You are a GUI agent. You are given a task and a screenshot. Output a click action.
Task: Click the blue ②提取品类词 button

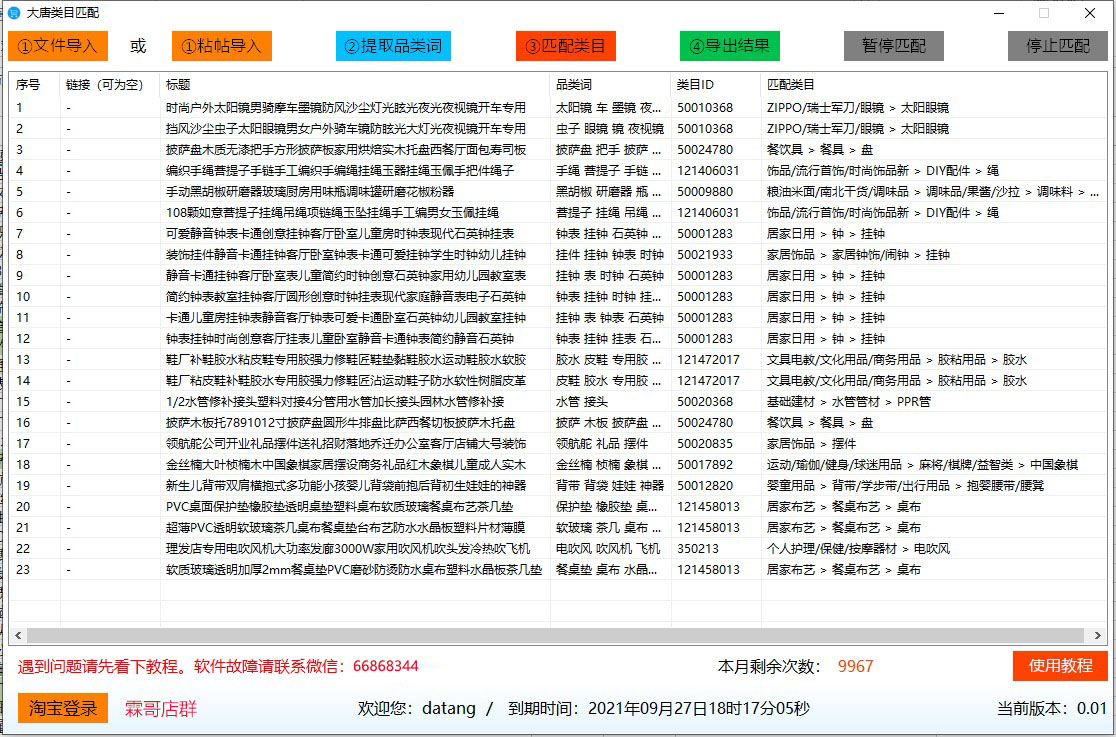pyautogui.click(x=394, y=46)
